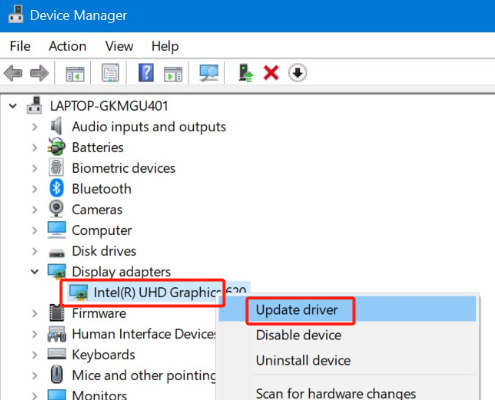This screenshot has width=495, height=402.
Task: Click the down arrow disable device icon
Action: 297,73
